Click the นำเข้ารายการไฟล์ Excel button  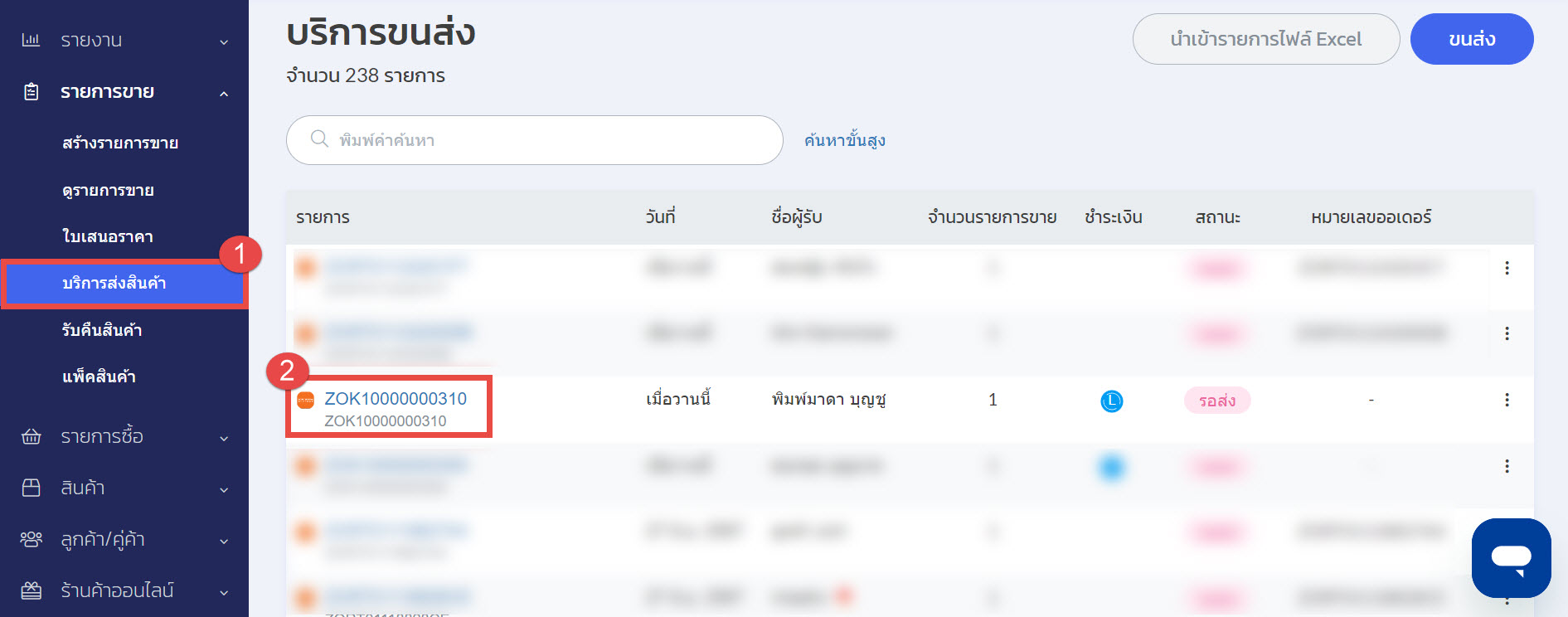[1266, 39]
